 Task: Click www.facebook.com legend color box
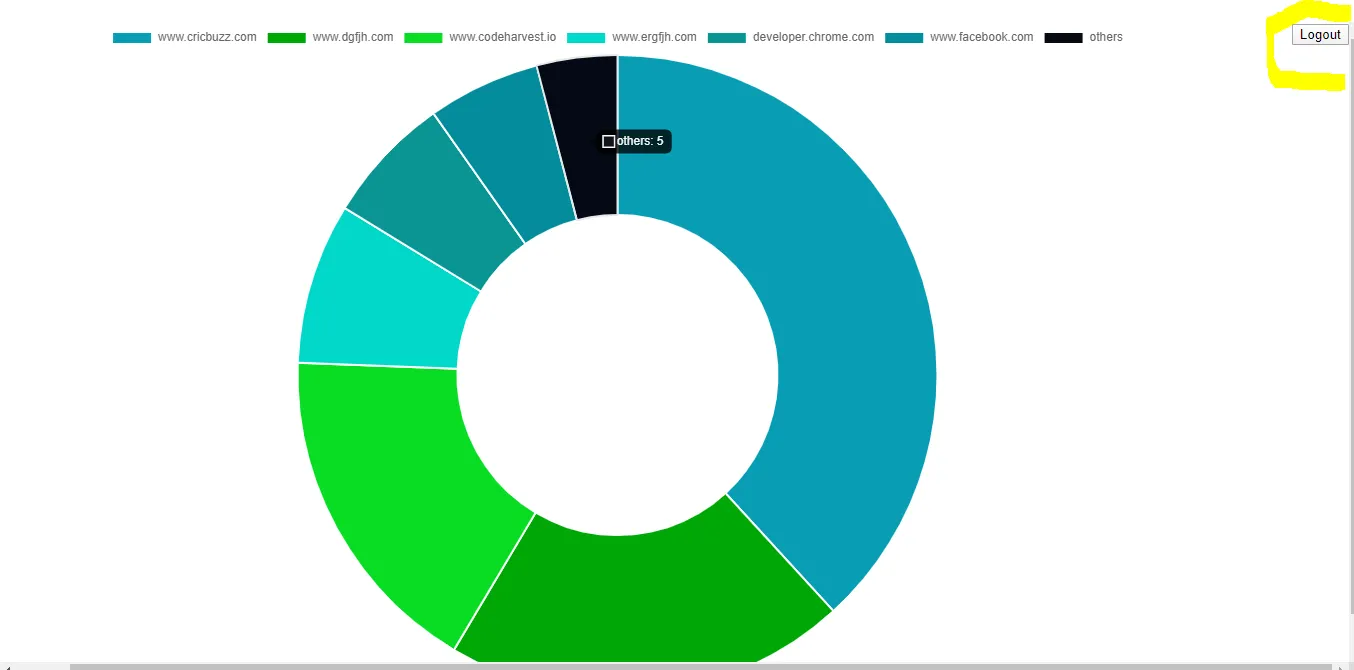[904, 37]
